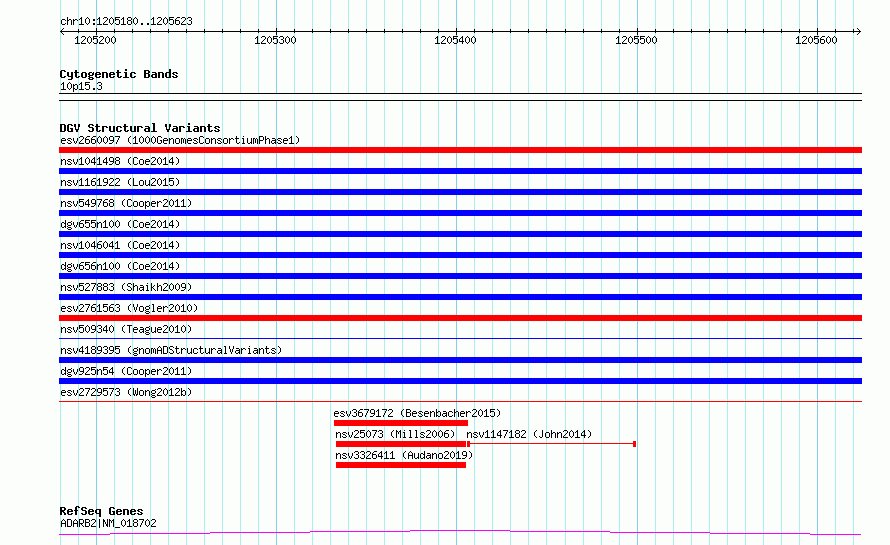Click the left arrow of the ruler
This screenshot has width=890, height=545.
click(62, 31)
